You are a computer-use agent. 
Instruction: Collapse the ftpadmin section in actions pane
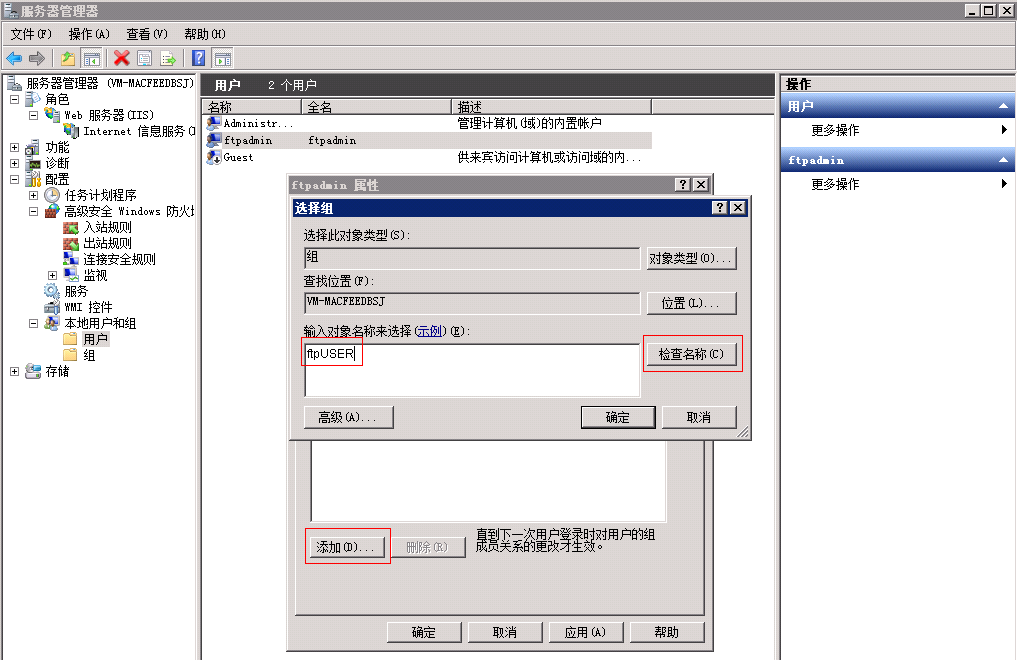coord(1003,160)
